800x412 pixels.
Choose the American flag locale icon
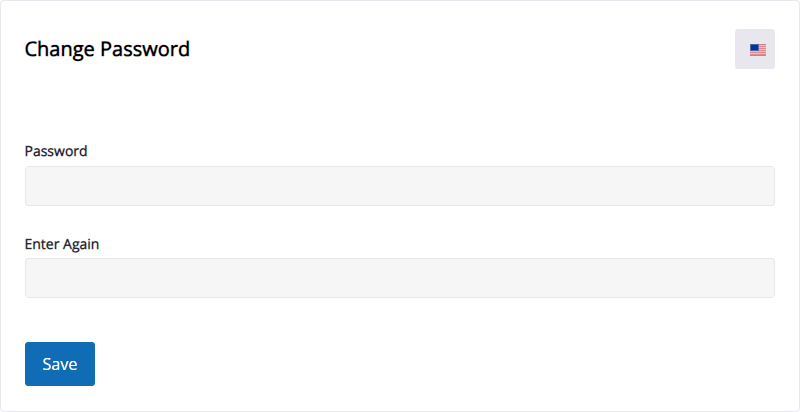click(x=758, y=50)
